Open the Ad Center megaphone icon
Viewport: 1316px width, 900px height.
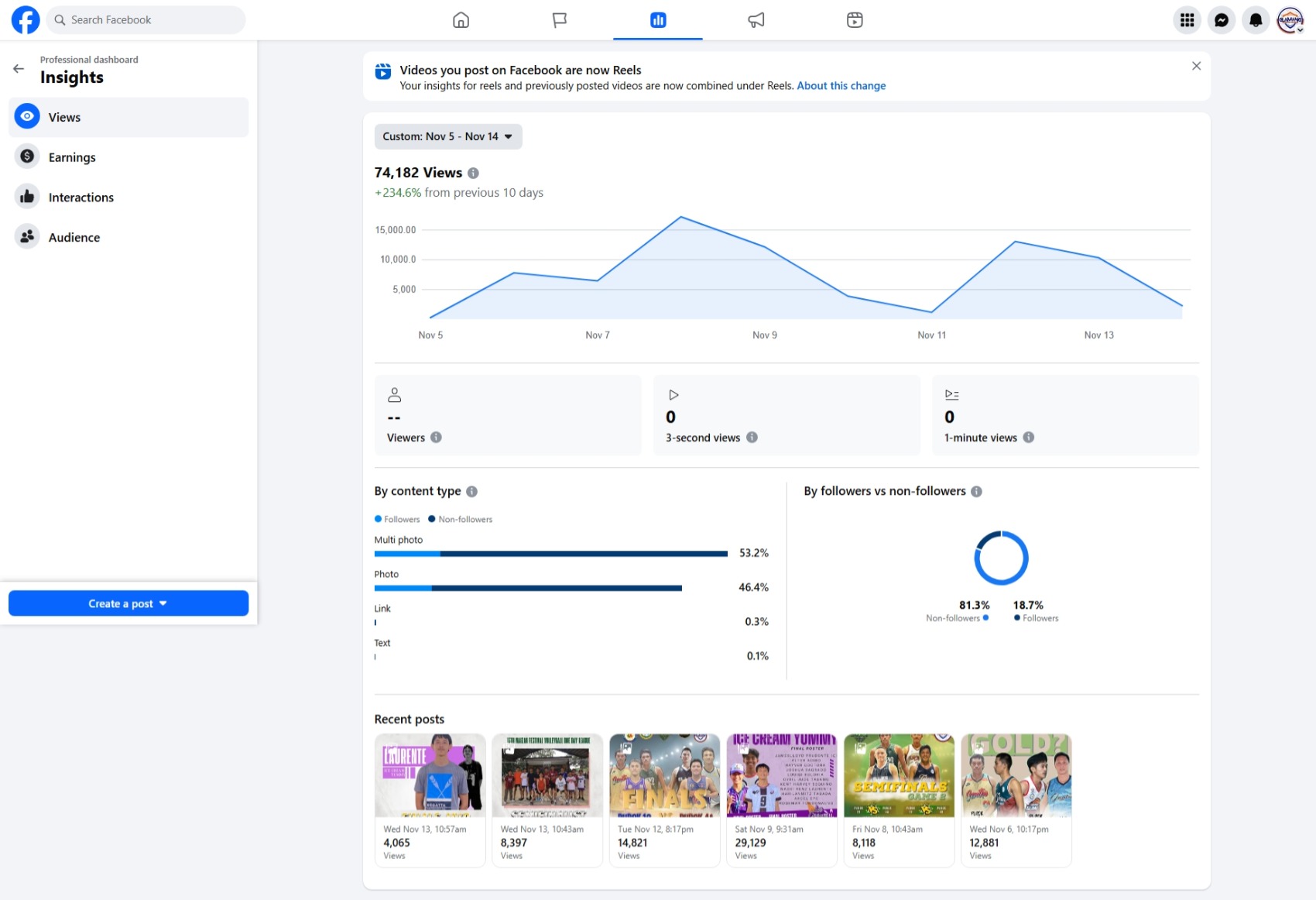click(756, 20)
